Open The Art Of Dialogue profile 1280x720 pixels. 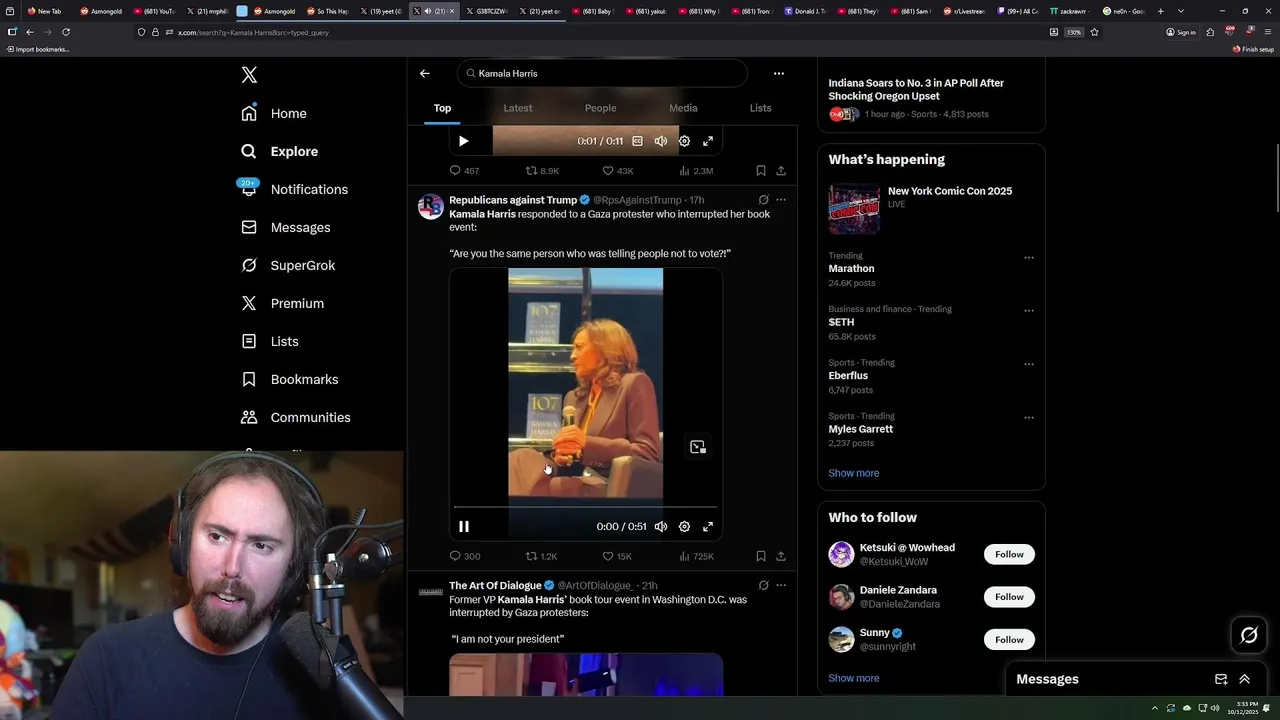(x=495, y=585)
